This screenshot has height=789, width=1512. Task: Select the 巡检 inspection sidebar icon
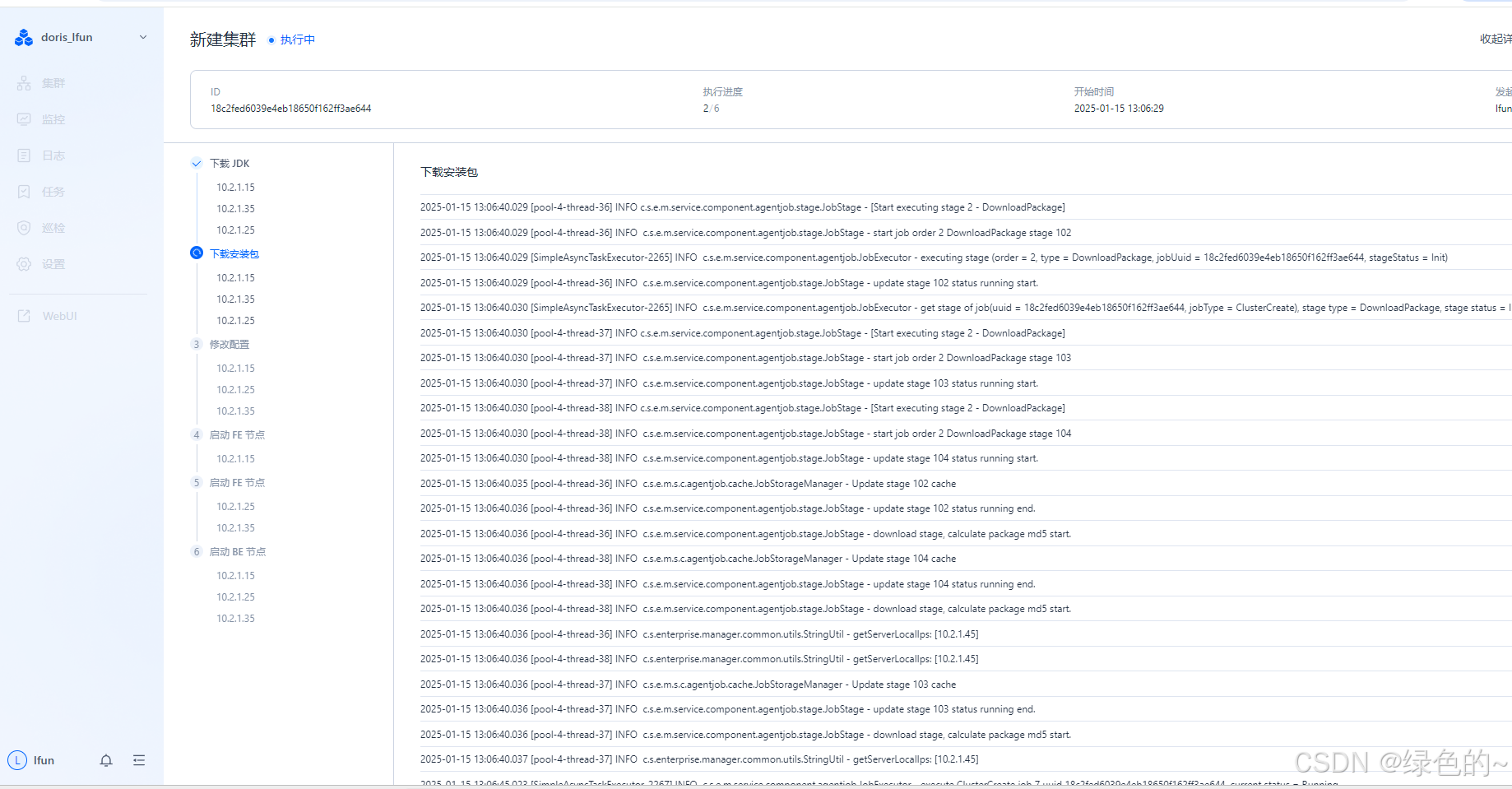tap(24, 227)
